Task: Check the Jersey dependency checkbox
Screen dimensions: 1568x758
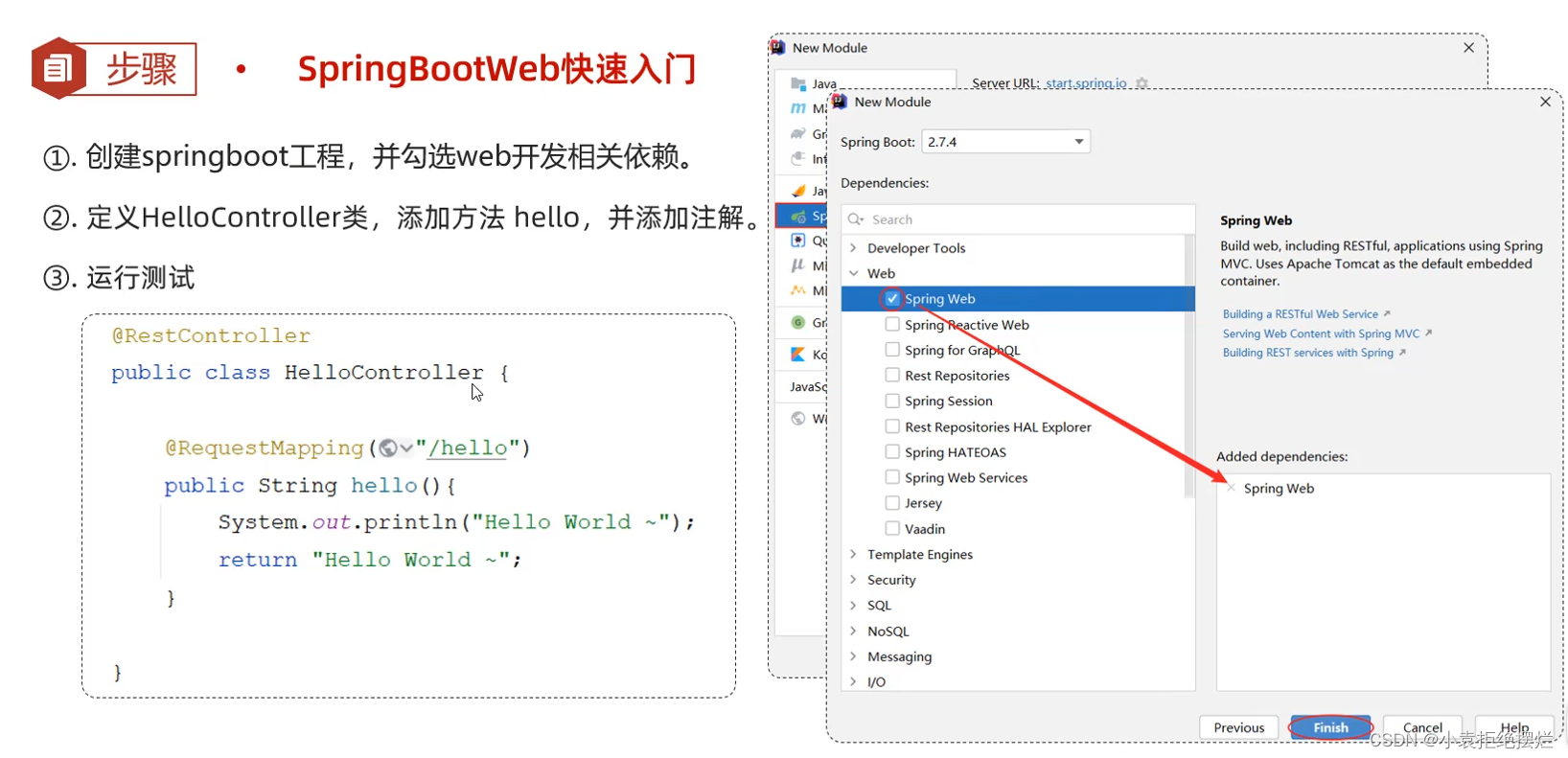Action: point(892,502)
